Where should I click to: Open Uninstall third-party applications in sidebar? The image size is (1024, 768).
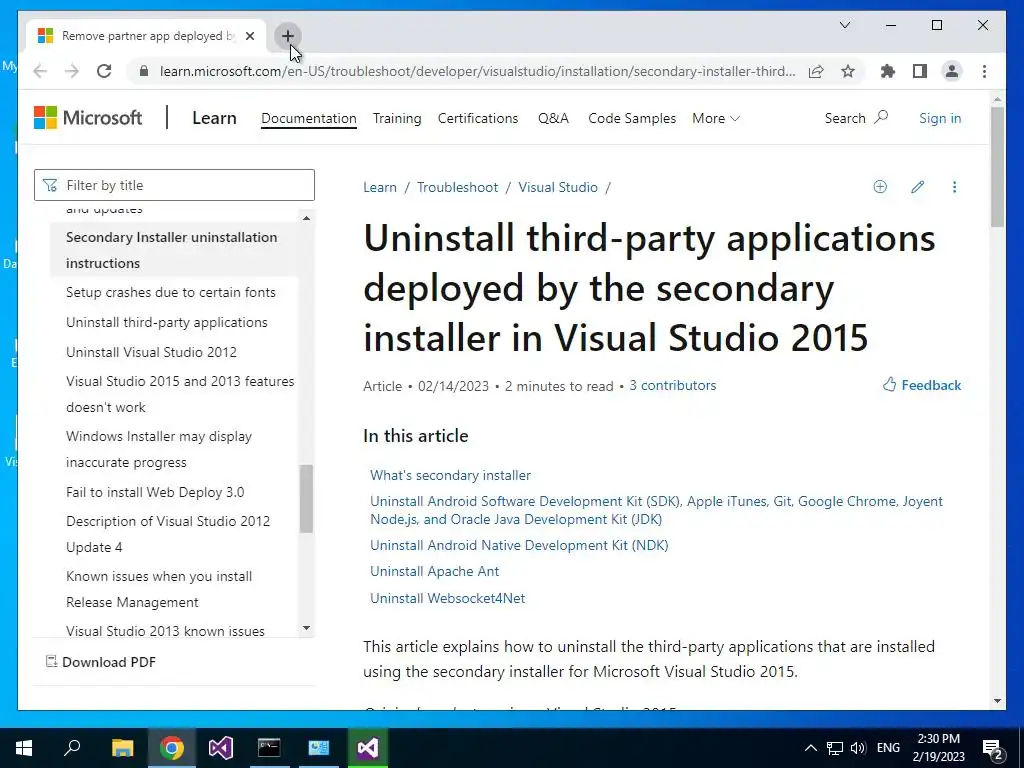pos(167,322)
